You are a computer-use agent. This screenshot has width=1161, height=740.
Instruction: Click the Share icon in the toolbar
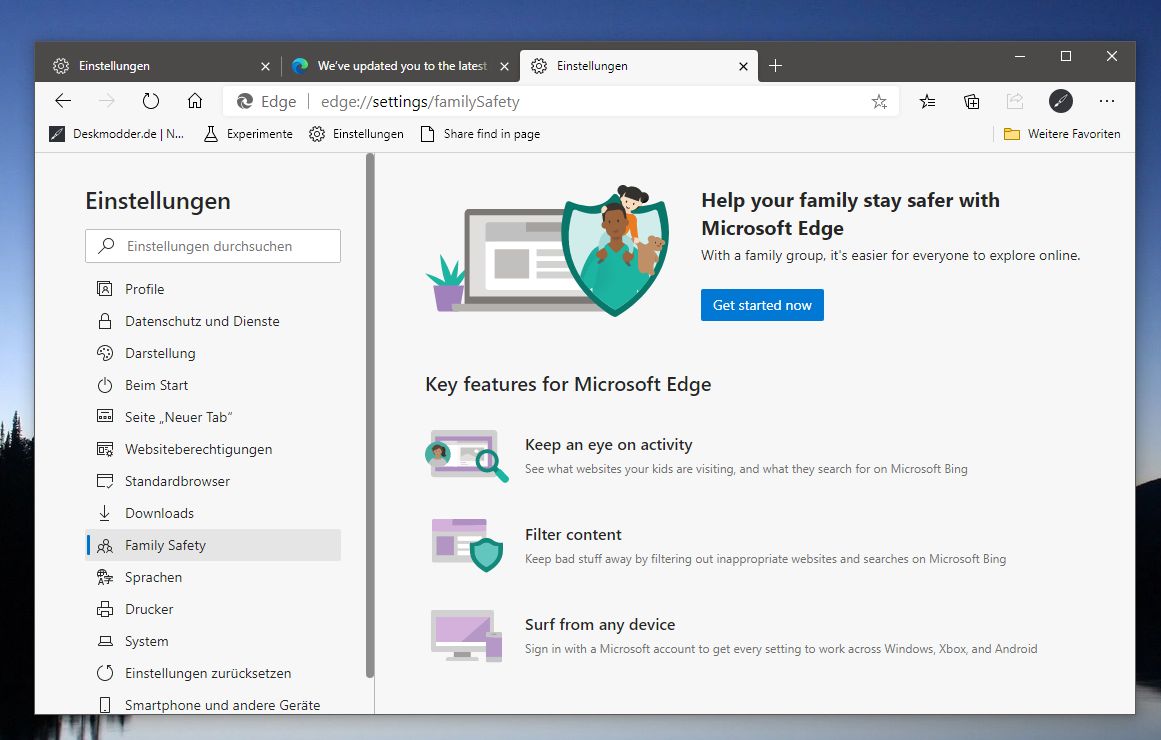click(x=1015, y=101)
